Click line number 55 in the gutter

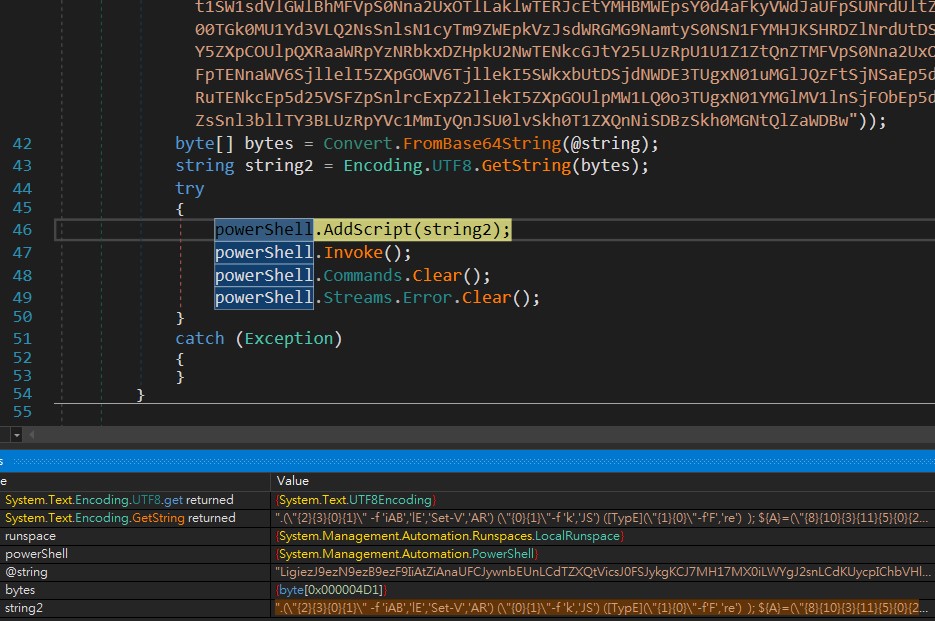click(22, 412)
